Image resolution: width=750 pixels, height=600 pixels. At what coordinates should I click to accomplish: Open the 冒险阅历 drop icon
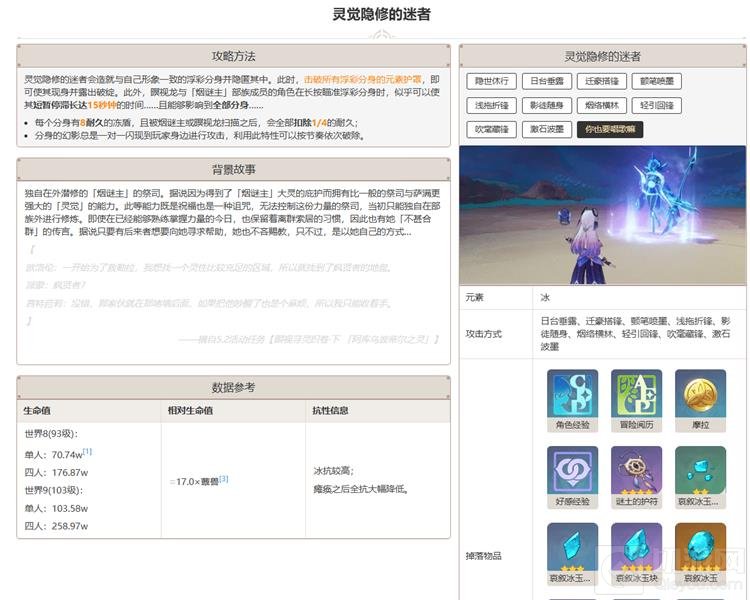[636, 394]
